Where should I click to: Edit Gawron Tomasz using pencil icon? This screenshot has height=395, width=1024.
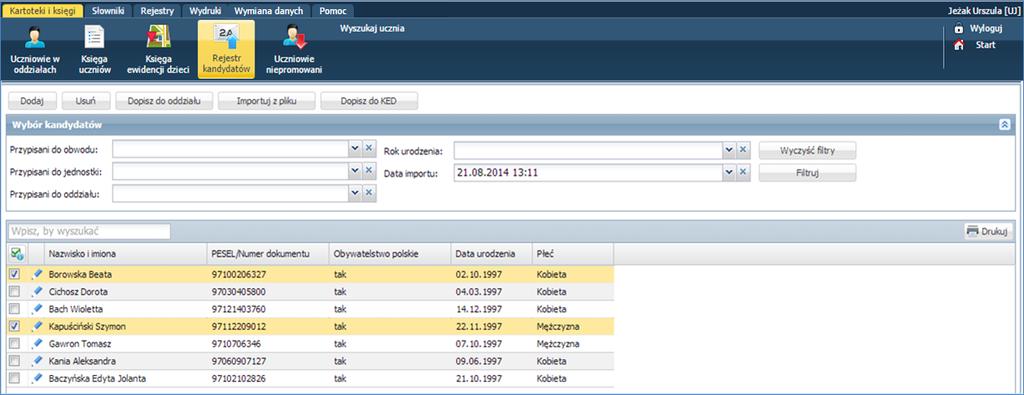(37, 343)
